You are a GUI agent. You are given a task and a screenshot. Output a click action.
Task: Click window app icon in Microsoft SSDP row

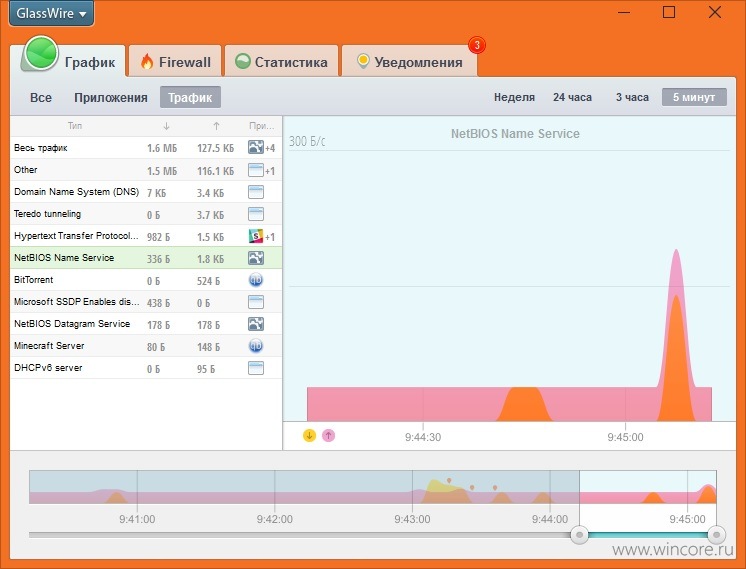256,302
